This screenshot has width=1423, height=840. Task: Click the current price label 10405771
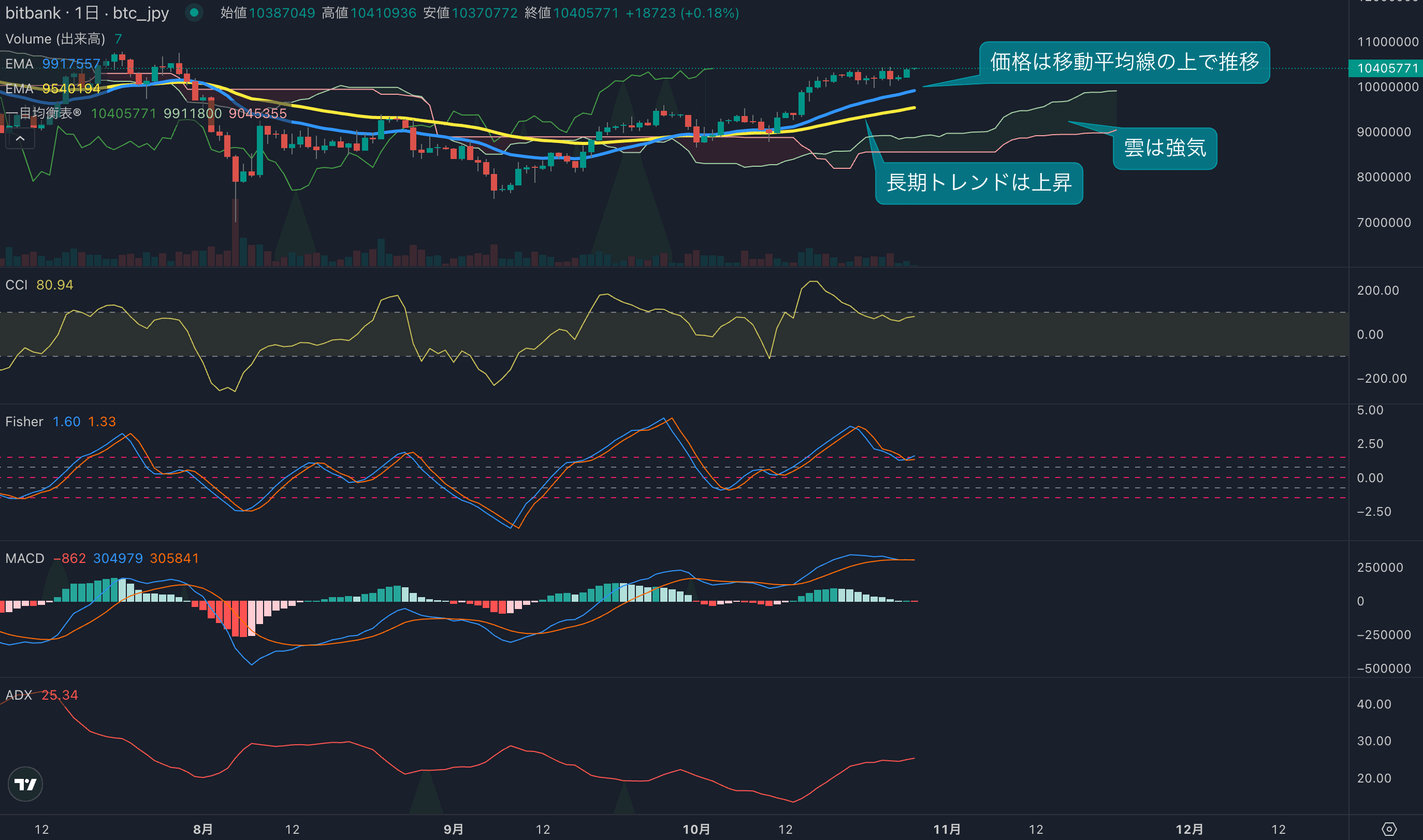[1387, 68]
